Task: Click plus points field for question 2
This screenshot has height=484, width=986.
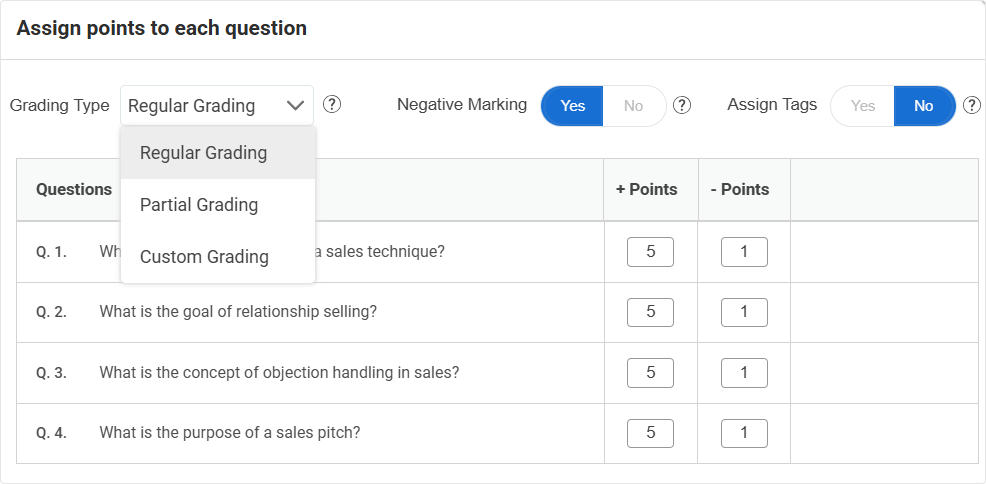Action: [650, 312]
